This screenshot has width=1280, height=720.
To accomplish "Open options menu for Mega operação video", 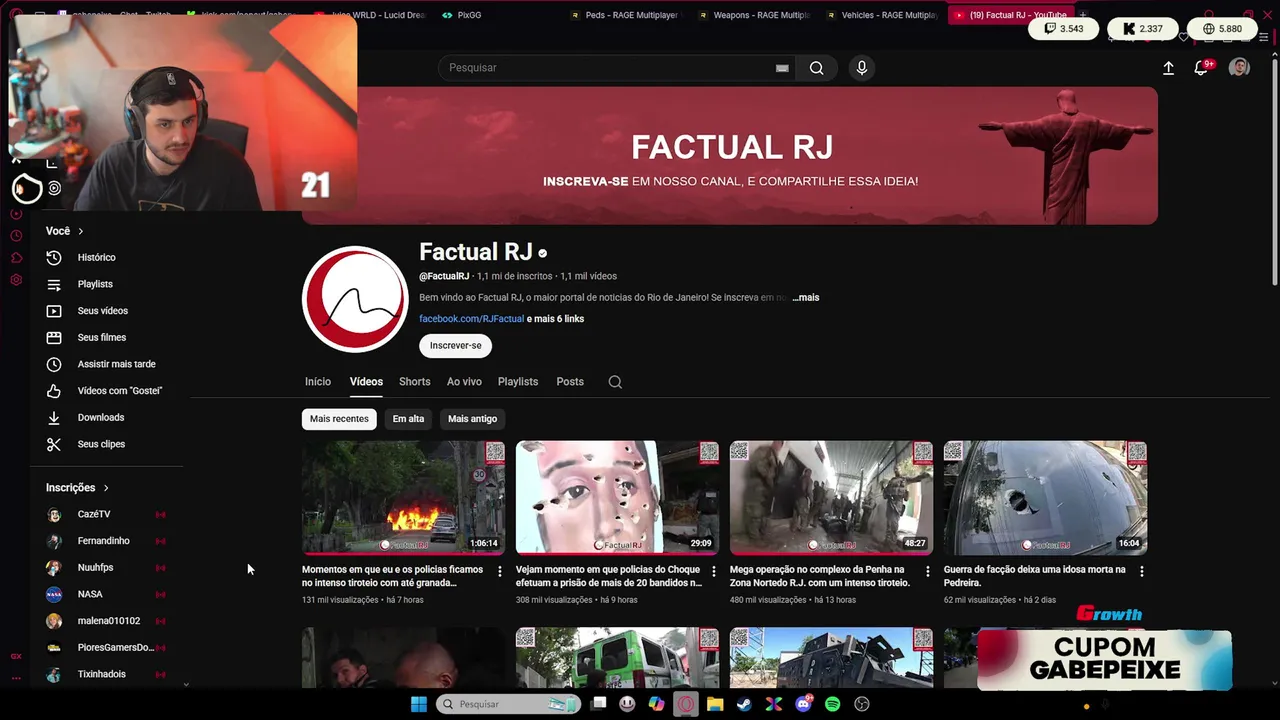I will click(x=928, y=571).
